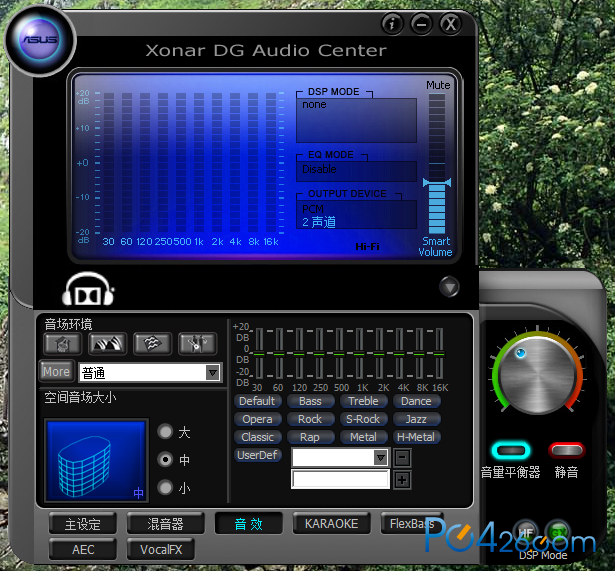The image size is (615, 571).
Task: Click the DSP MODE none display box
Action: pyautogui.click(x=356, y=120)
